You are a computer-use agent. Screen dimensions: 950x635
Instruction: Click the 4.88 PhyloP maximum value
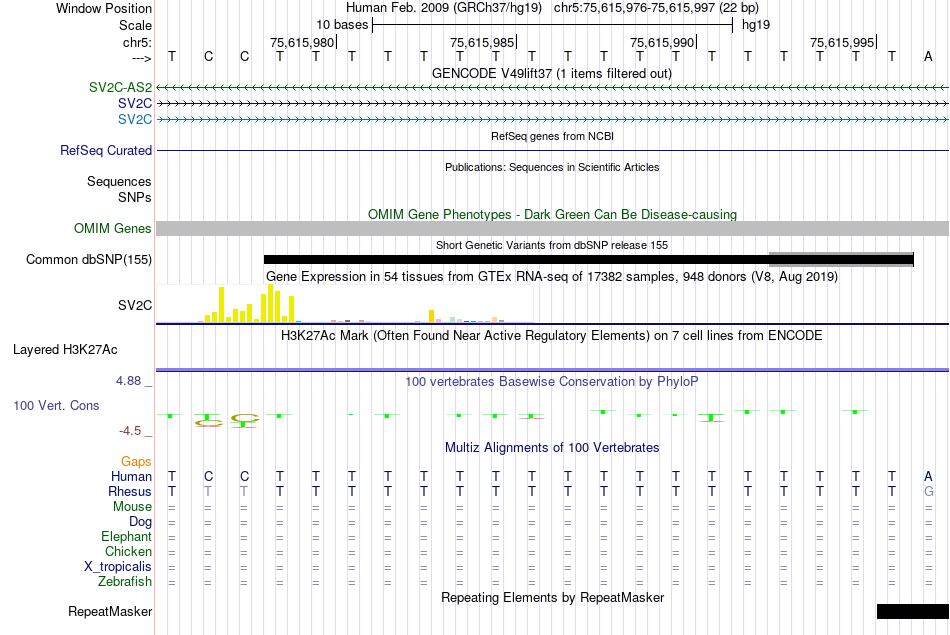[128, 381]
